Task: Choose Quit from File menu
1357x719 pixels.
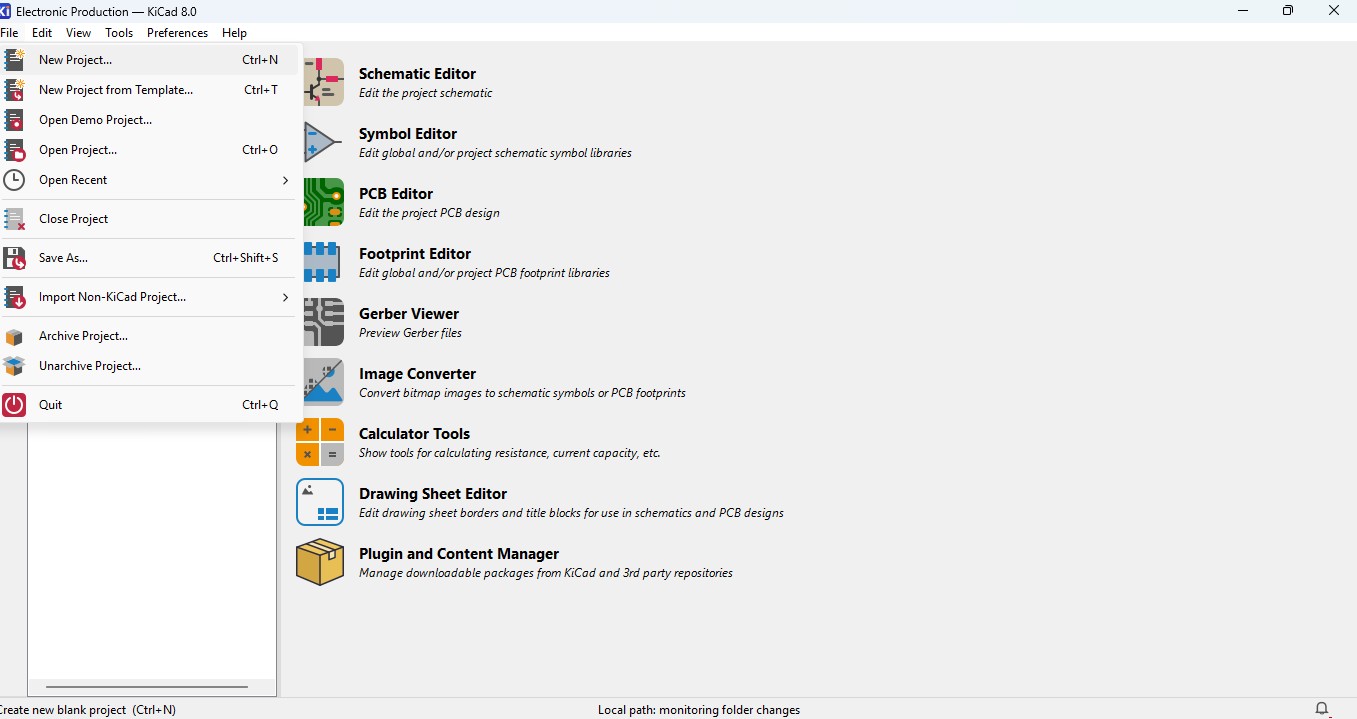Action: (x=150, y=405)
